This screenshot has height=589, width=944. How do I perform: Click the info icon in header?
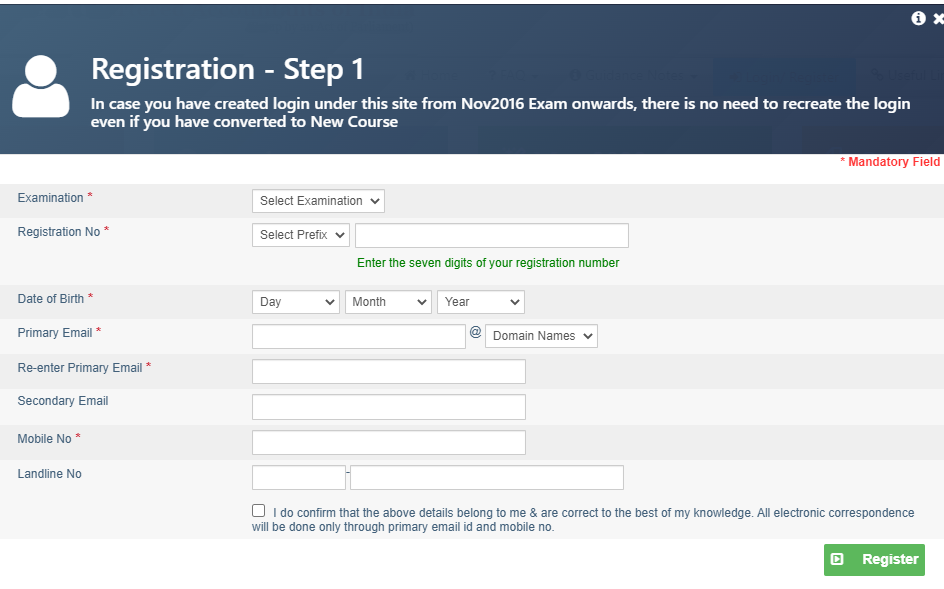tap(918, 18)
